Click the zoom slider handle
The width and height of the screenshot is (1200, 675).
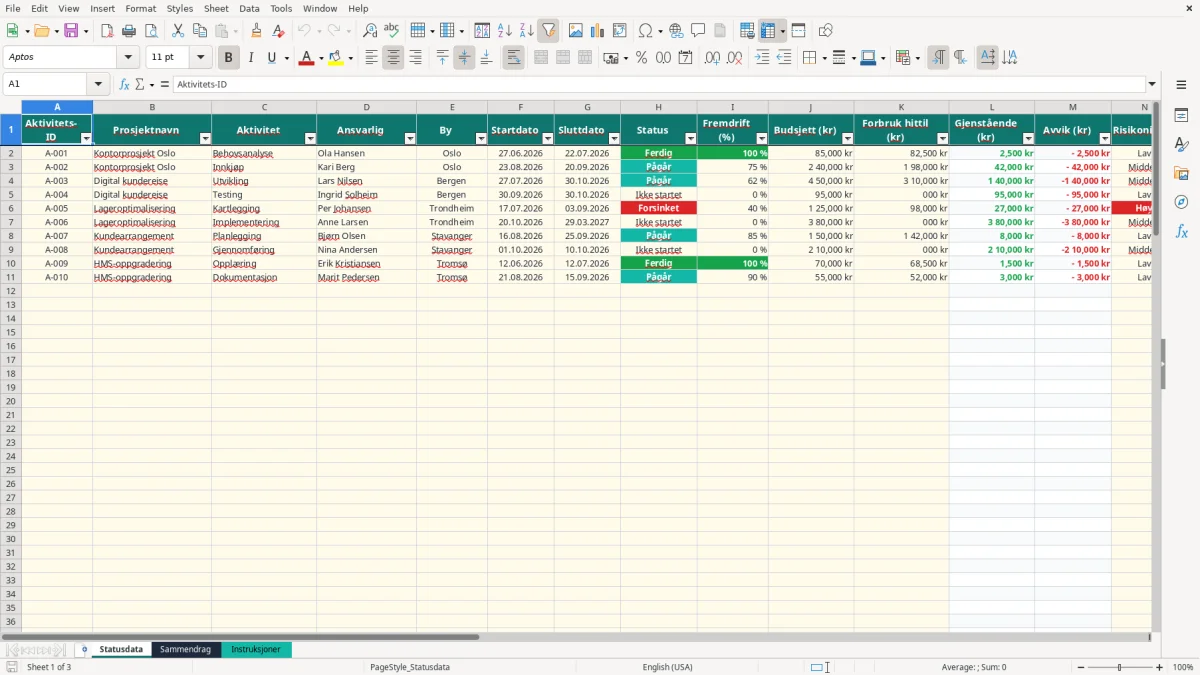[x=1120, y=667]
